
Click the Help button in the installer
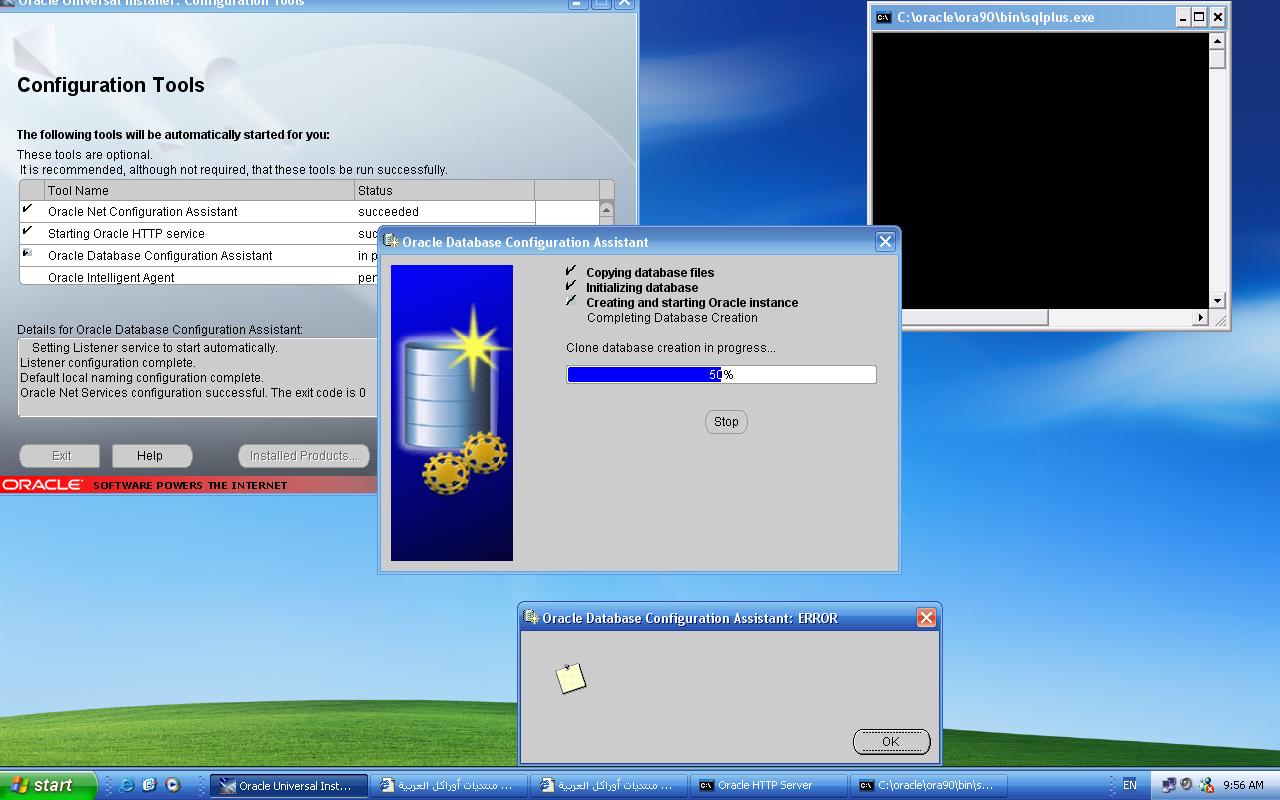coord(150,456)
